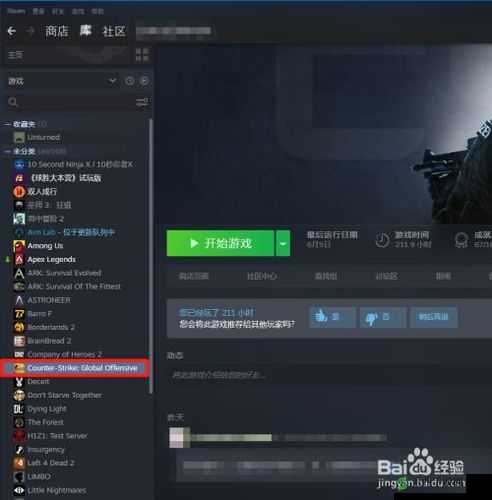Viewport: 492px width, 500px height.
Task: Click the search magnifier icon in sidebar
Action: pos(13,102)
